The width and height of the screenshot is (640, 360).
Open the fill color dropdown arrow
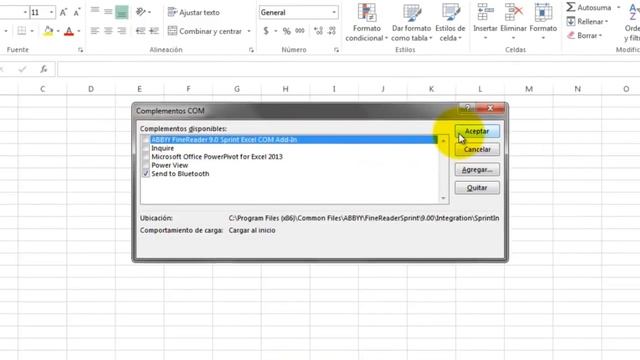pos(58,31)
